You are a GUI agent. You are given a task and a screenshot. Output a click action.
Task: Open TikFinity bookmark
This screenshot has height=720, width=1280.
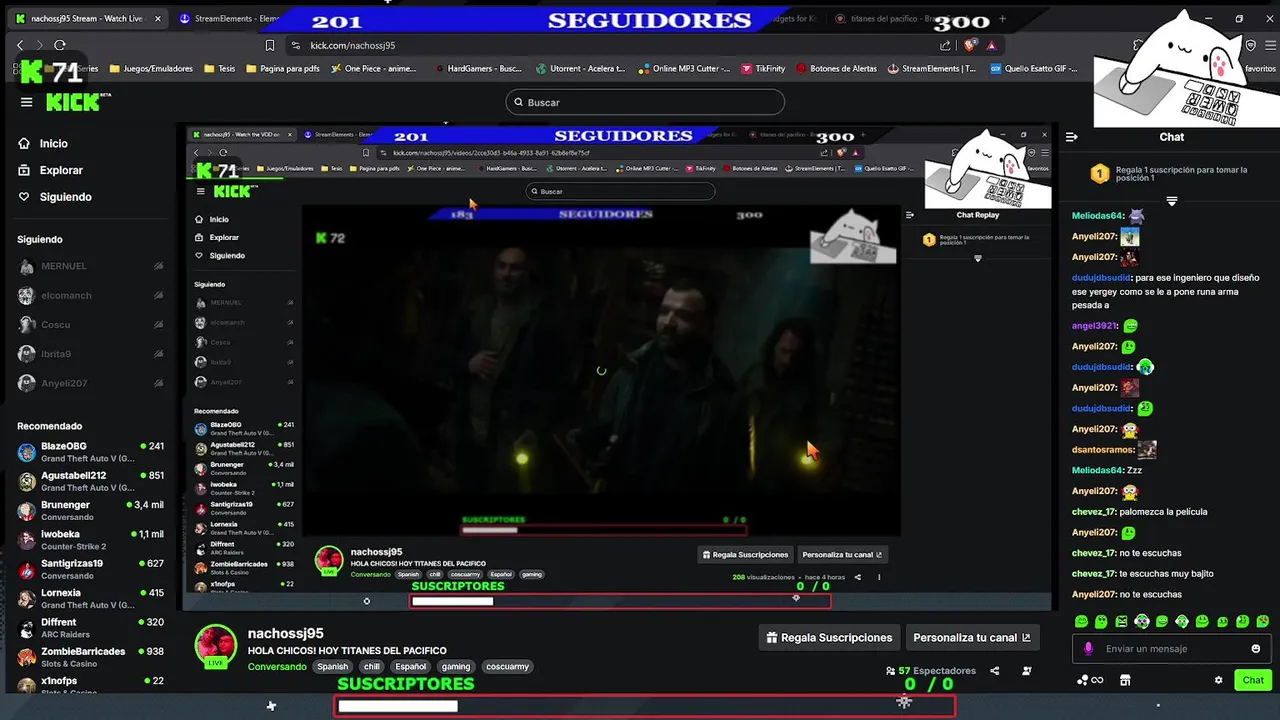pos(764,69)
